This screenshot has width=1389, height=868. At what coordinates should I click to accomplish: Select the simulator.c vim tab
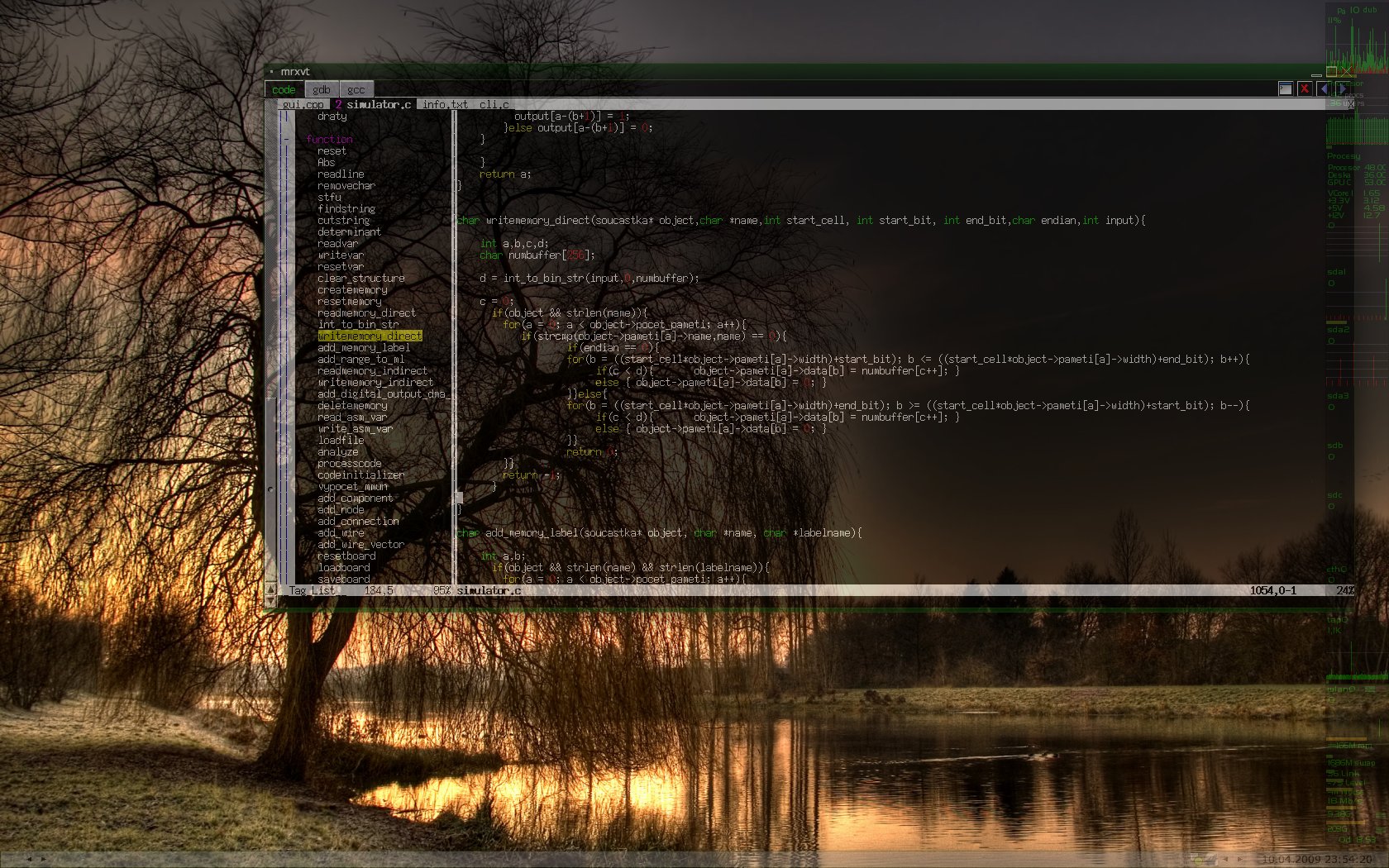(373, 104)
